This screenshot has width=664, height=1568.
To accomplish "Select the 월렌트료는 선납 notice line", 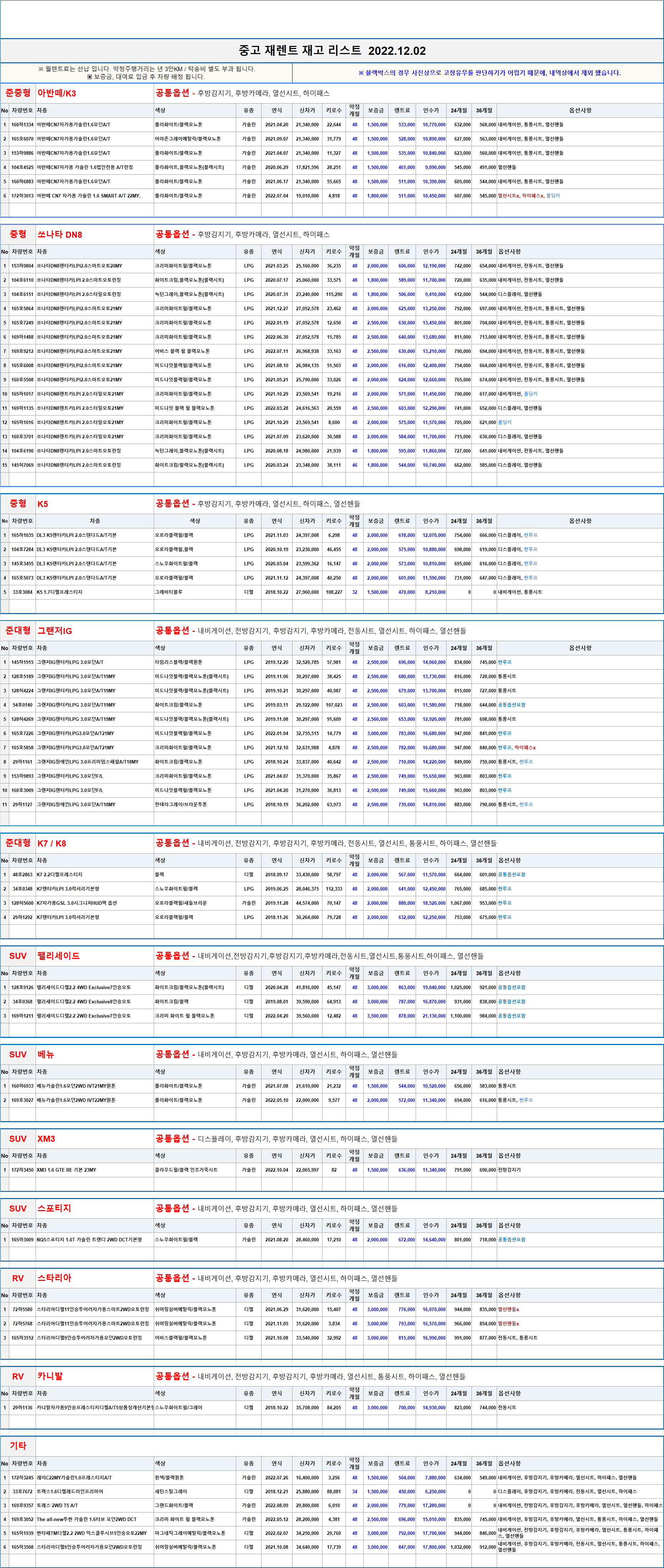I will 146,69.
